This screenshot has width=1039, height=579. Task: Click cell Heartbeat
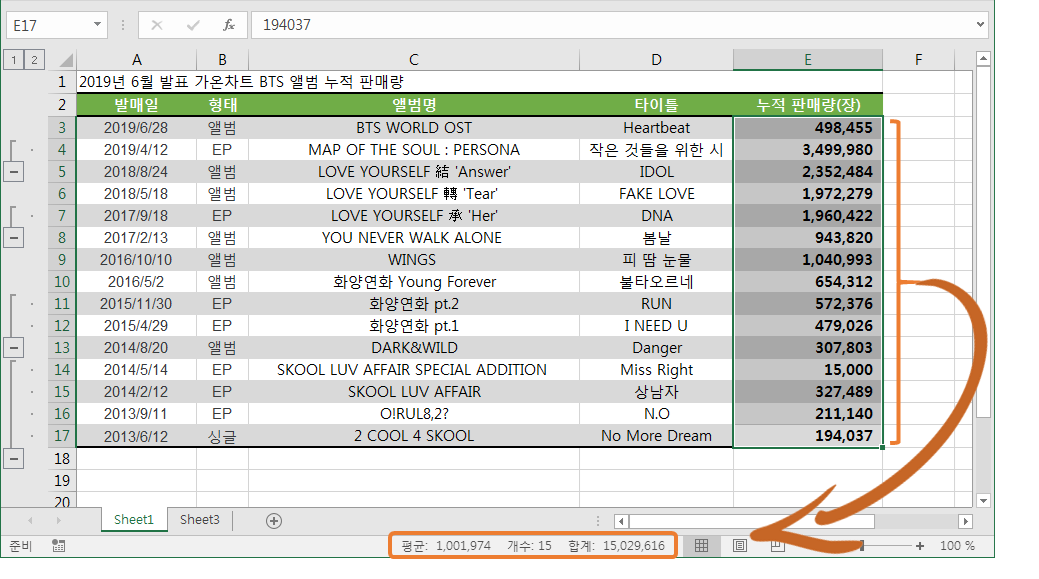click(x=656, y=128)
